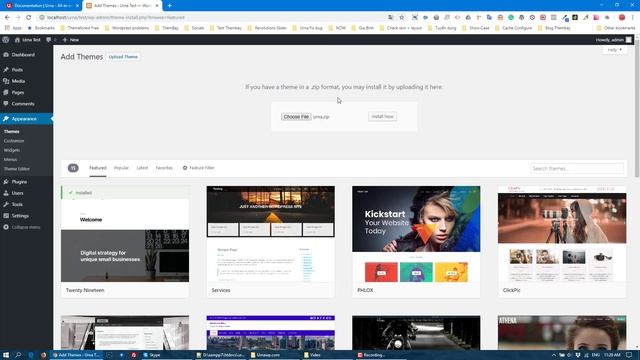Collapse the admin sidebar menu

(22, 227)
